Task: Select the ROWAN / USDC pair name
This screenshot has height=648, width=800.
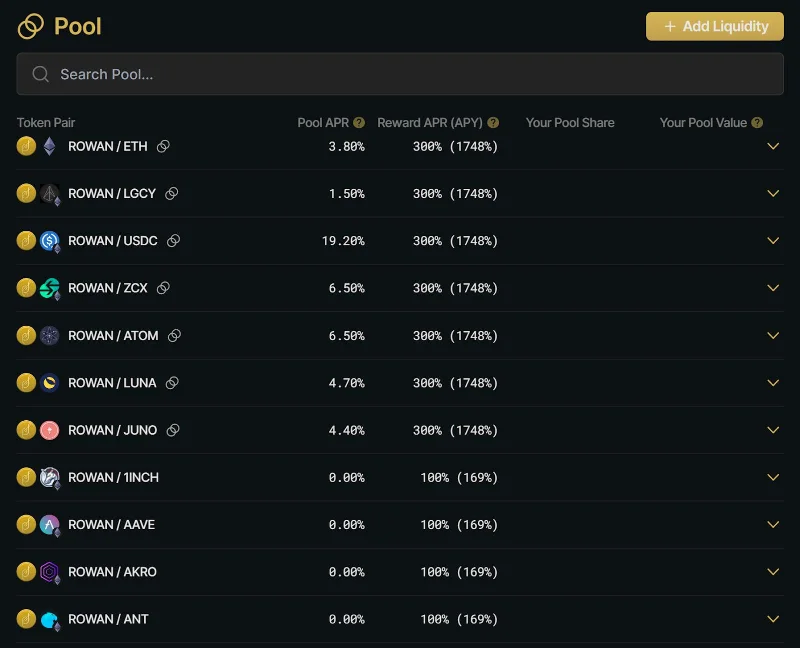Action: click(x=113, y=241)
